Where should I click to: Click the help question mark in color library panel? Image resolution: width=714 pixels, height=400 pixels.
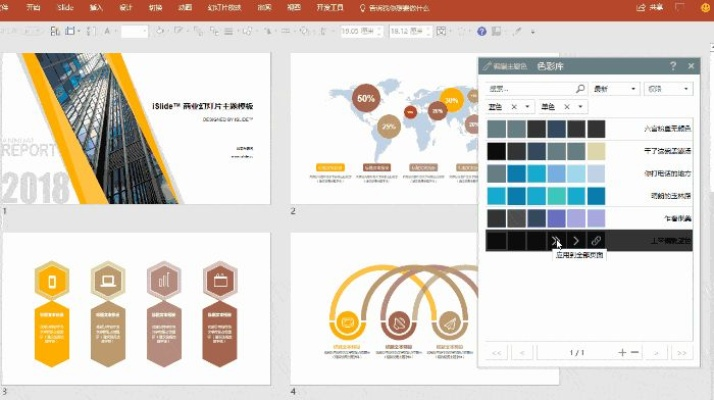coord(673,66)
